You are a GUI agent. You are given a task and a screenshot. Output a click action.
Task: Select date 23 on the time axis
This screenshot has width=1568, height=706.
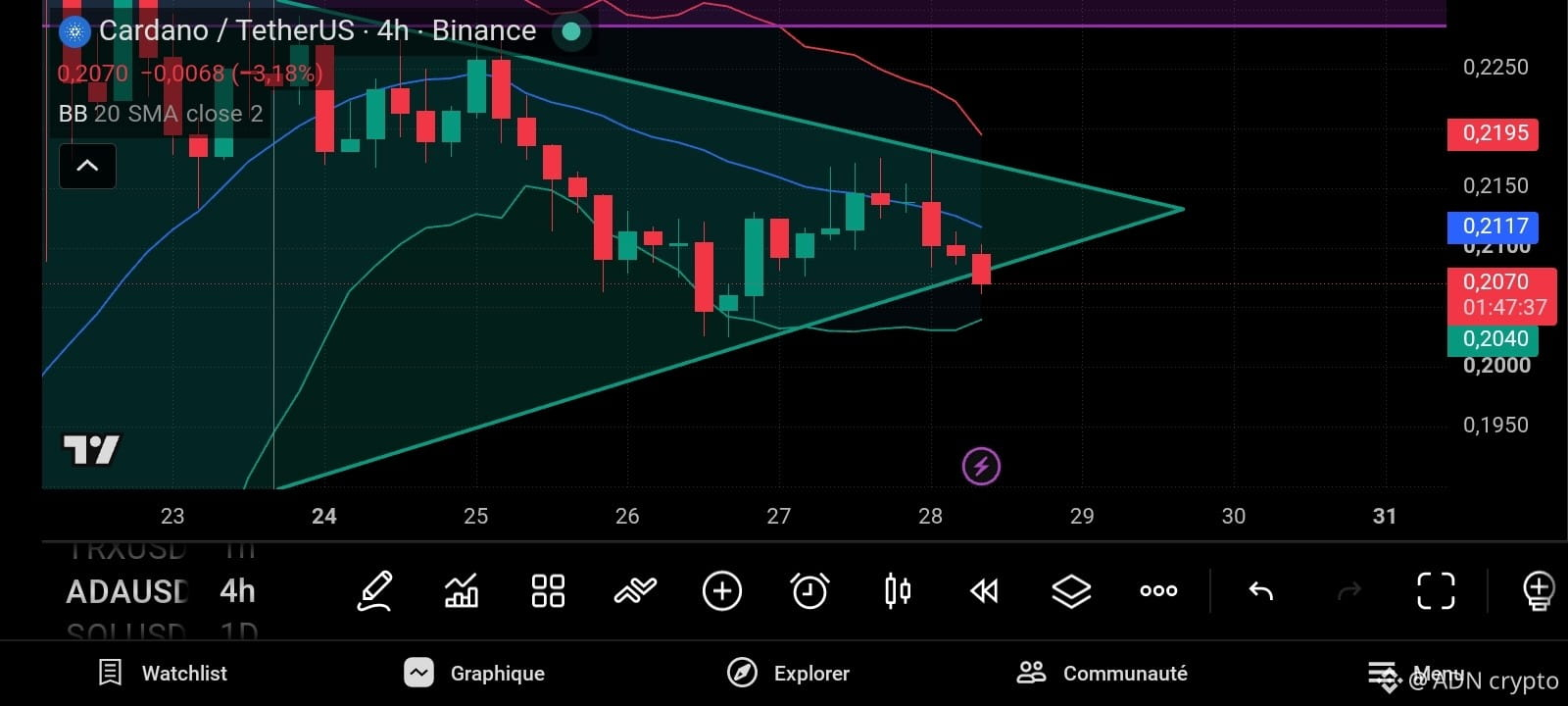(172, 516)
